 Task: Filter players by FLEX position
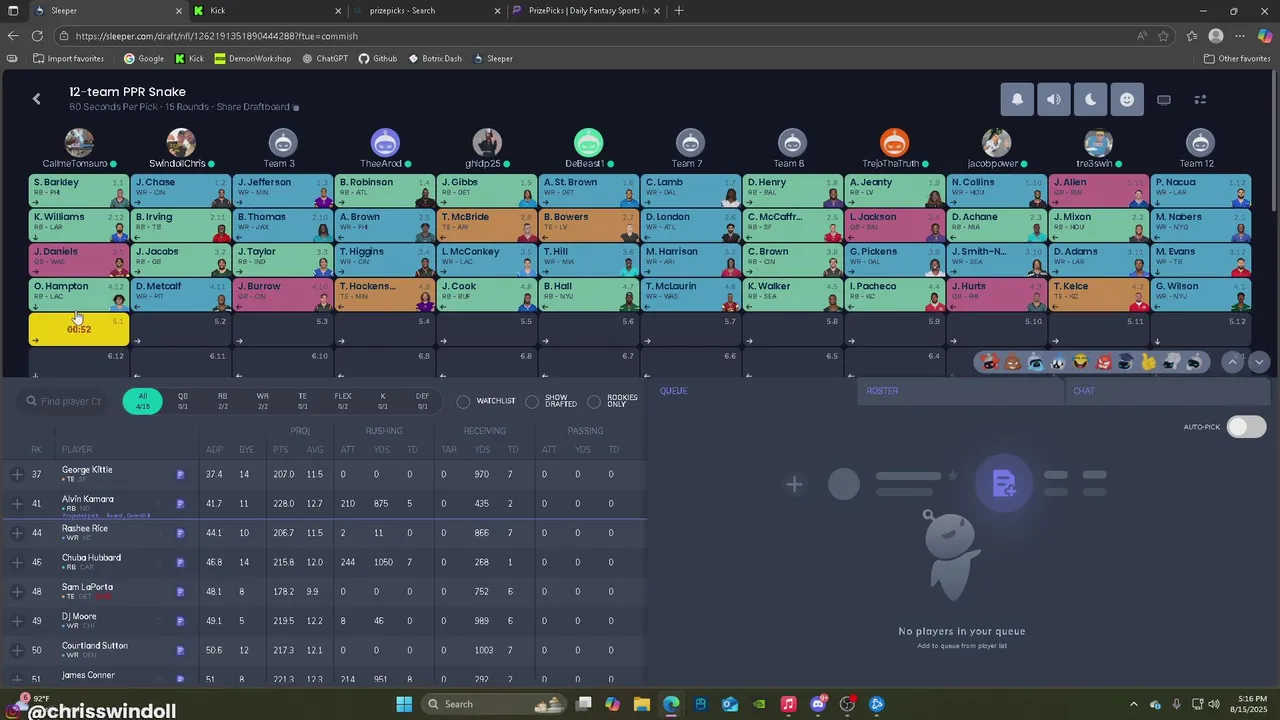[343, 401]
